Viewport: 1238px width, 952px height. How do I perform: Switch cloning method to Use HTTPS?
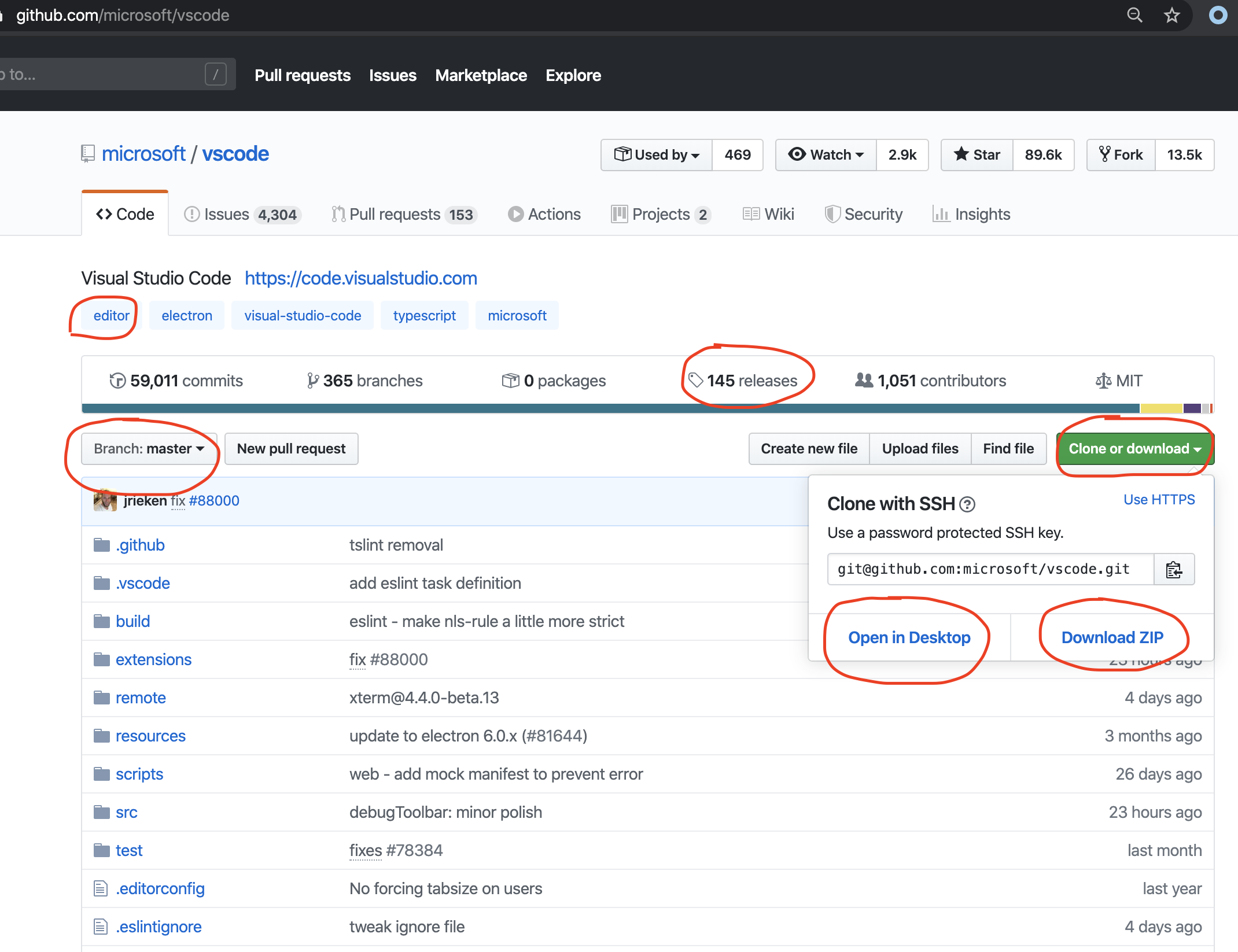1159,500
